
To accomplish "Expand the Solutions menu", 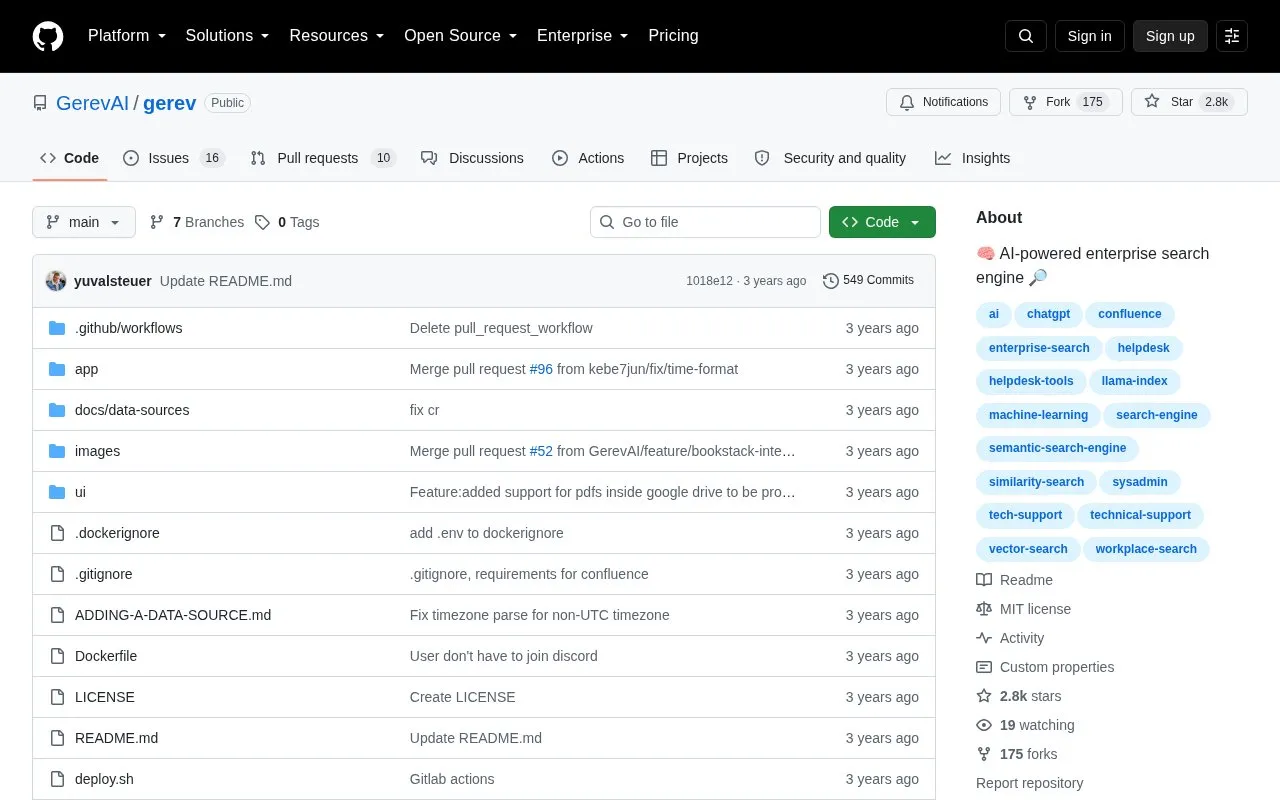I will [228, 36].
